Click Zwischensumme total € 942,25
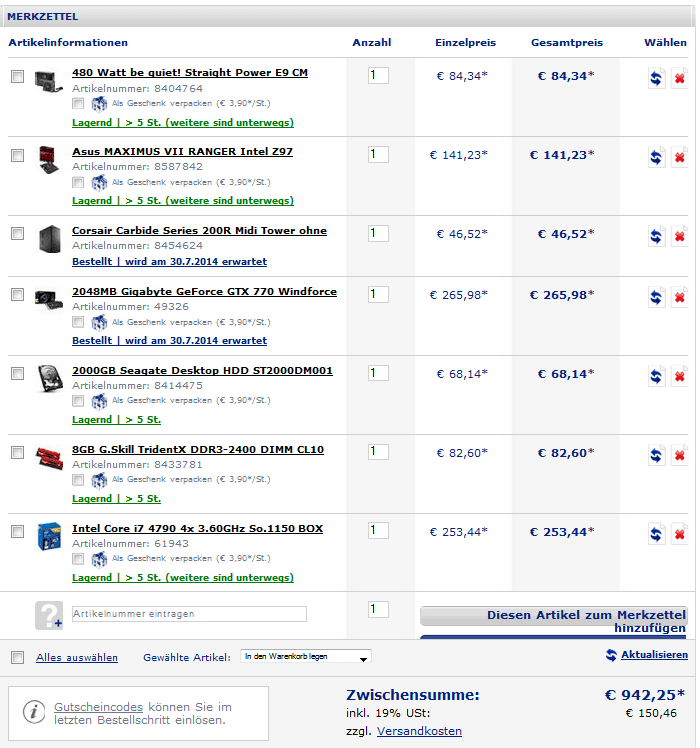 [645, 695]
